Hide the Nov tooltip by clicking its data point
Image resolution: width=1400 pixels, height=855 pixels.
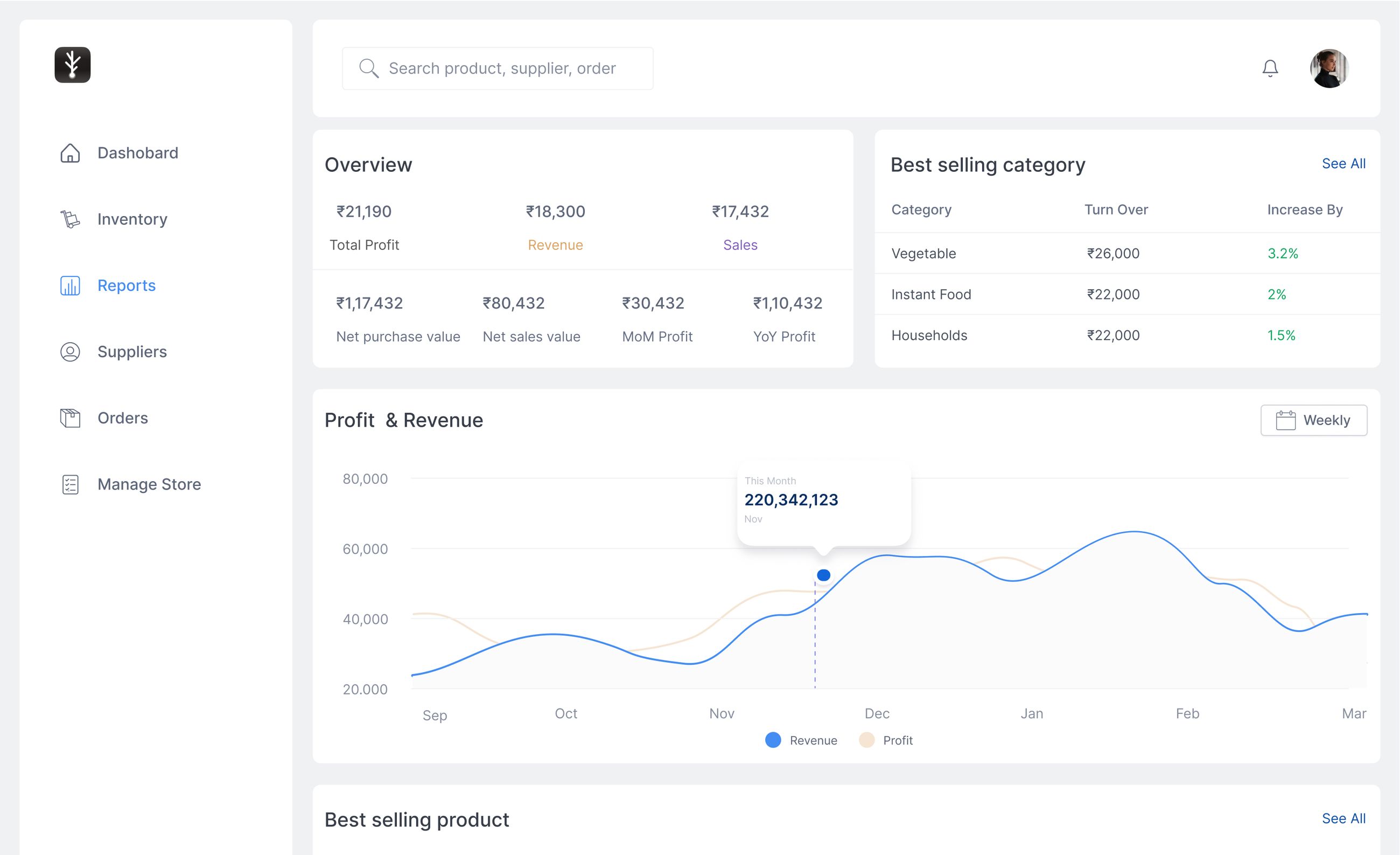point(823,575)
